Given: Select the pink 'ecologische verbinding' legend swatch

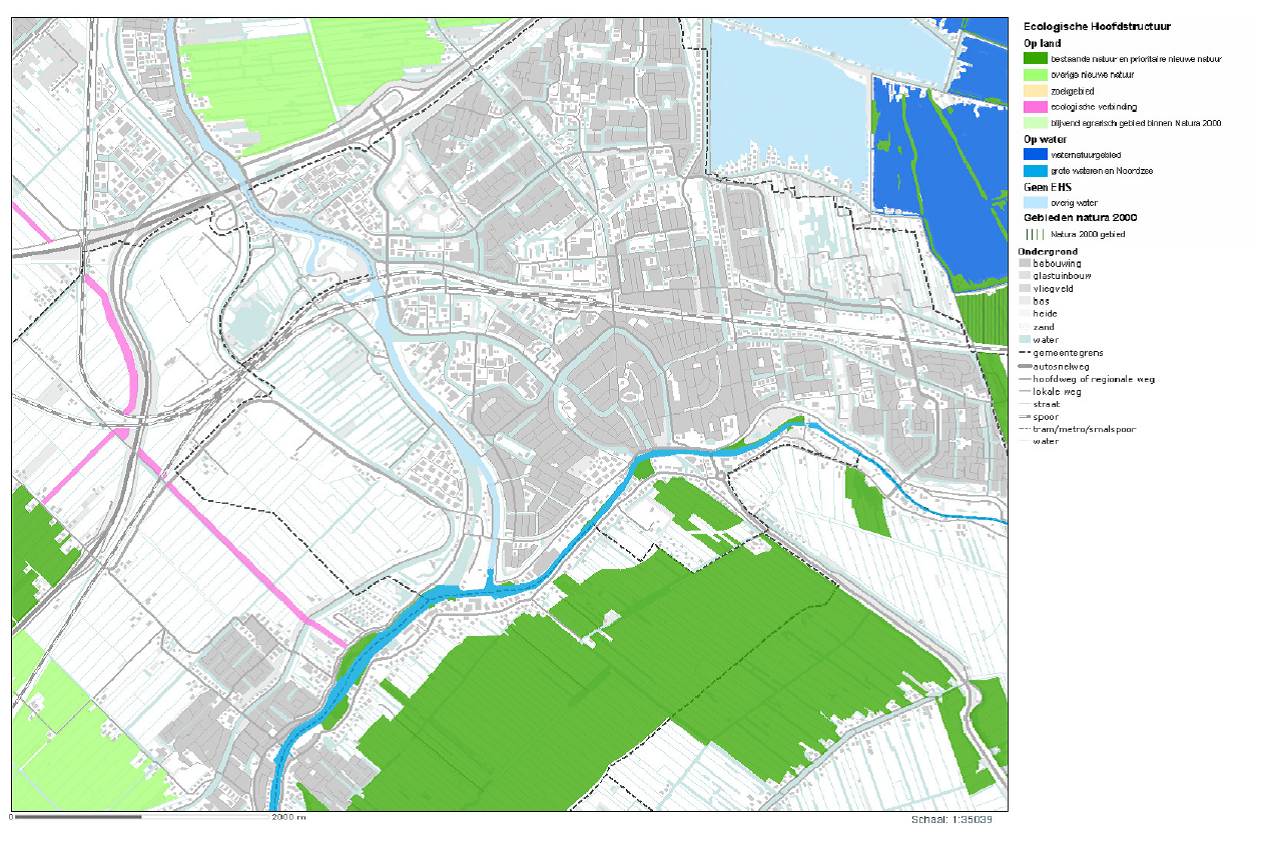Looking at the screenshot, I should point(1033,107).
